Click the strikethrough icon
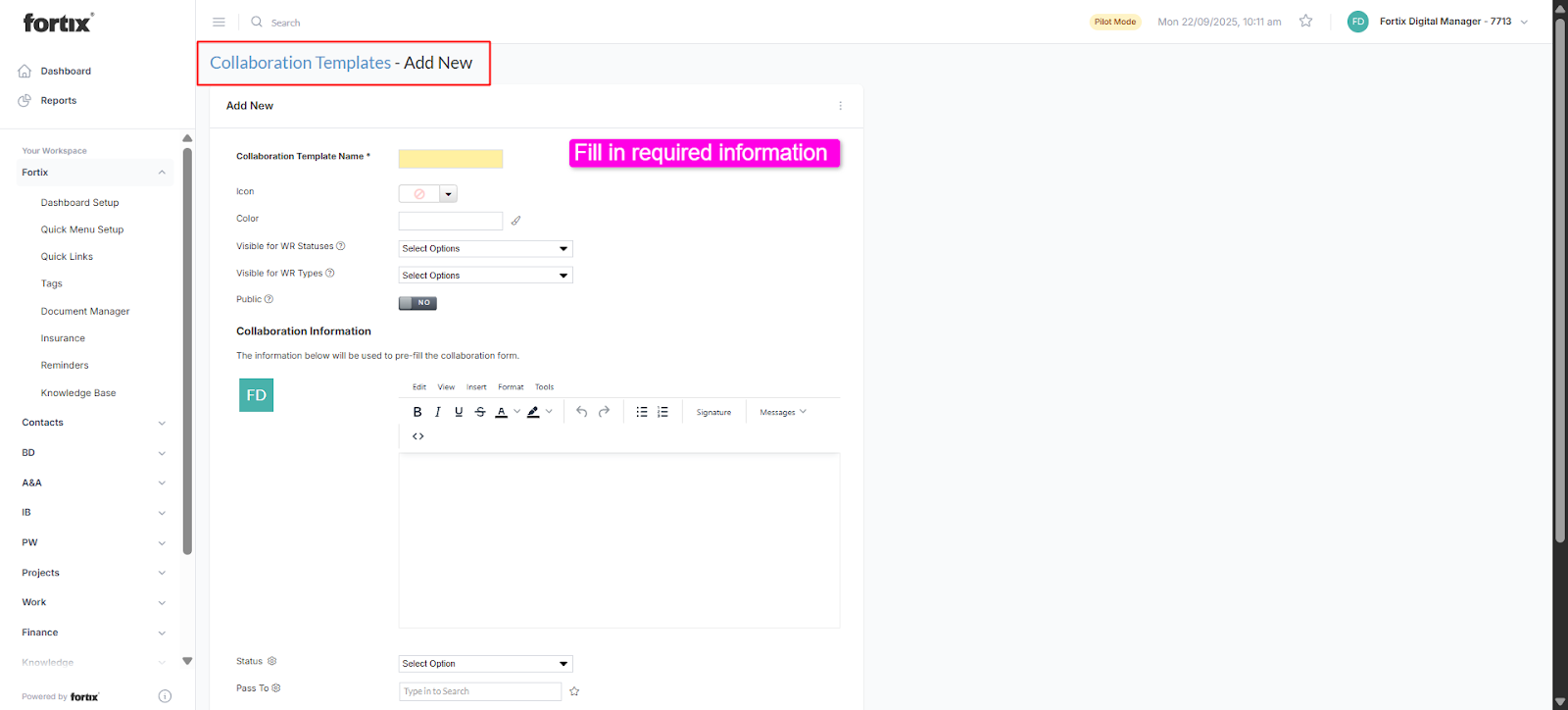This screenshot has height=710, width=1568. 480,412
